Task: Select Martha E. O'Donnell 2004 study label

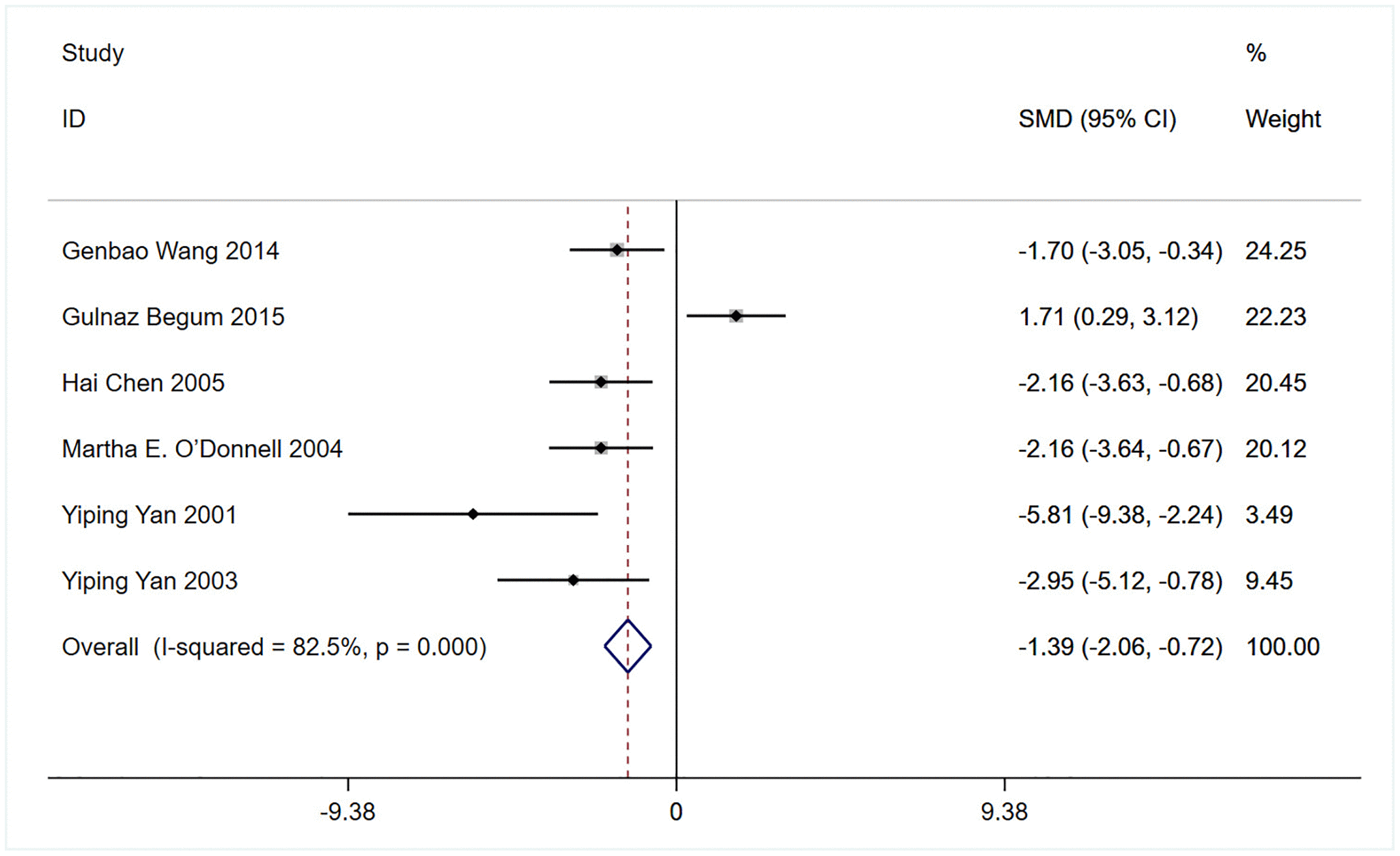Action: [x=201, y=449]
